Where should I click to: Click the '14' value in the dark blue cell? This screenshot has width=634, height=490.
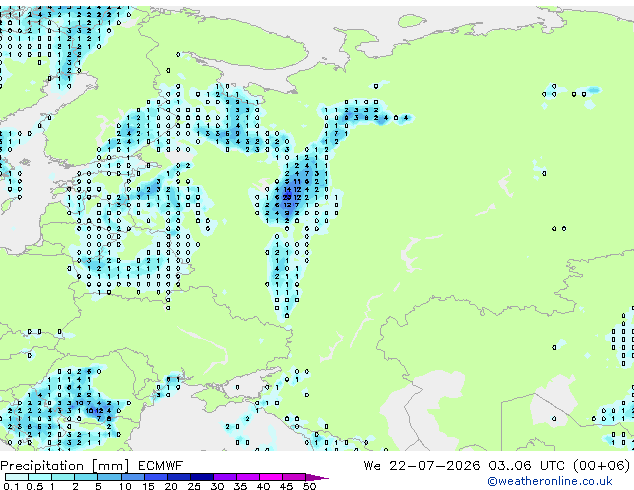point(287,189)
